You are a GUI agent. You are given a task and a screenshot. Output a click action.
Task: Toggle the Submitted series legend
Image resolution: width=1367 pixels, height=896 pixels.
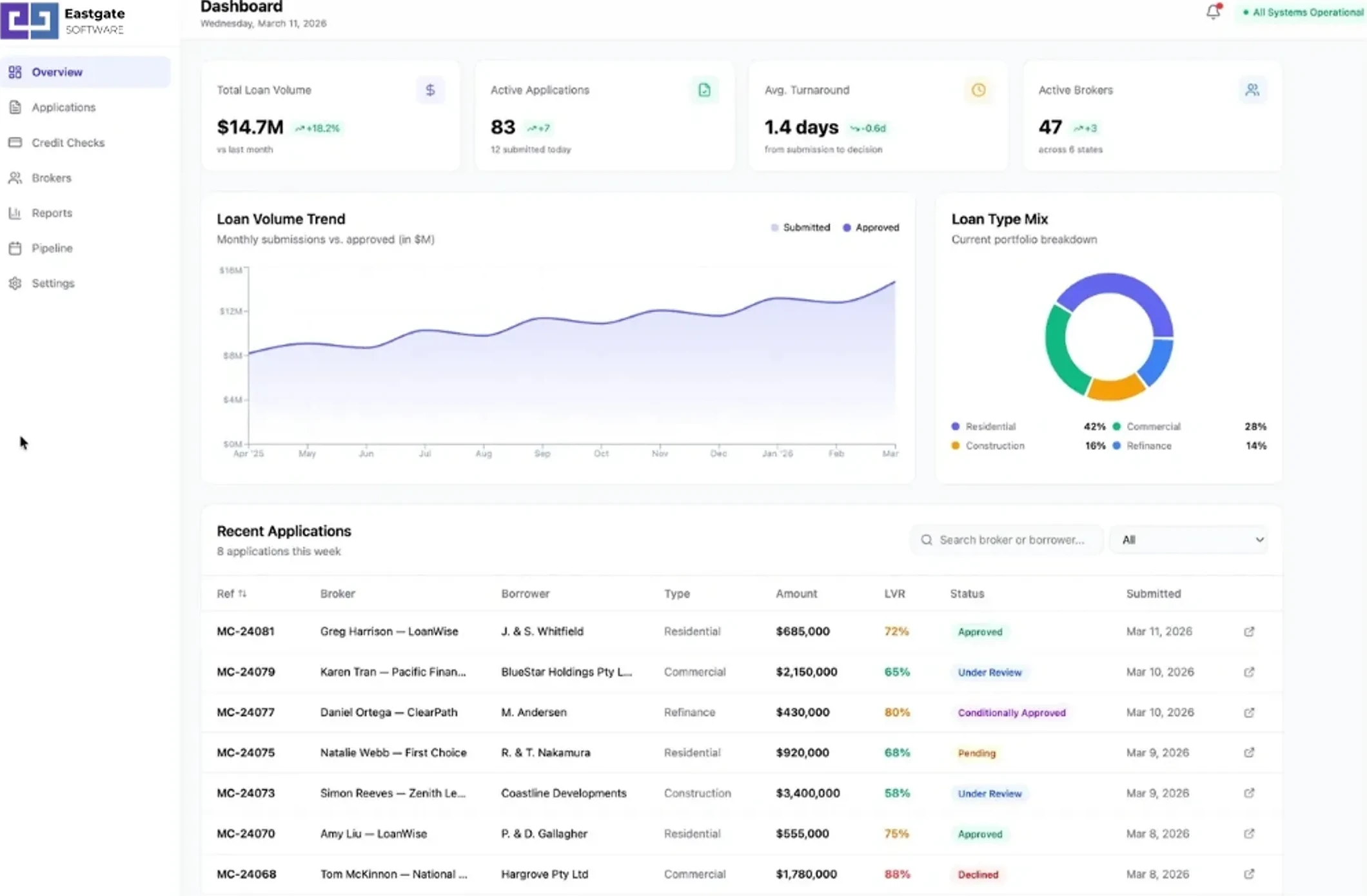pos(800,228)
